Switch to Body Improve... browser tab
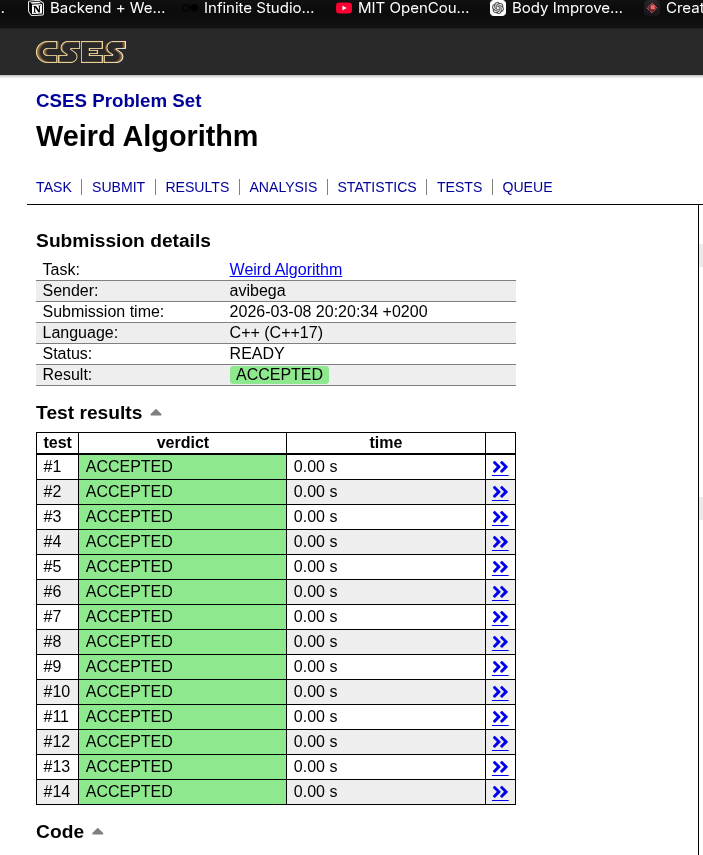The width and height of the screenshot is (703, 855). pos(556,8)
